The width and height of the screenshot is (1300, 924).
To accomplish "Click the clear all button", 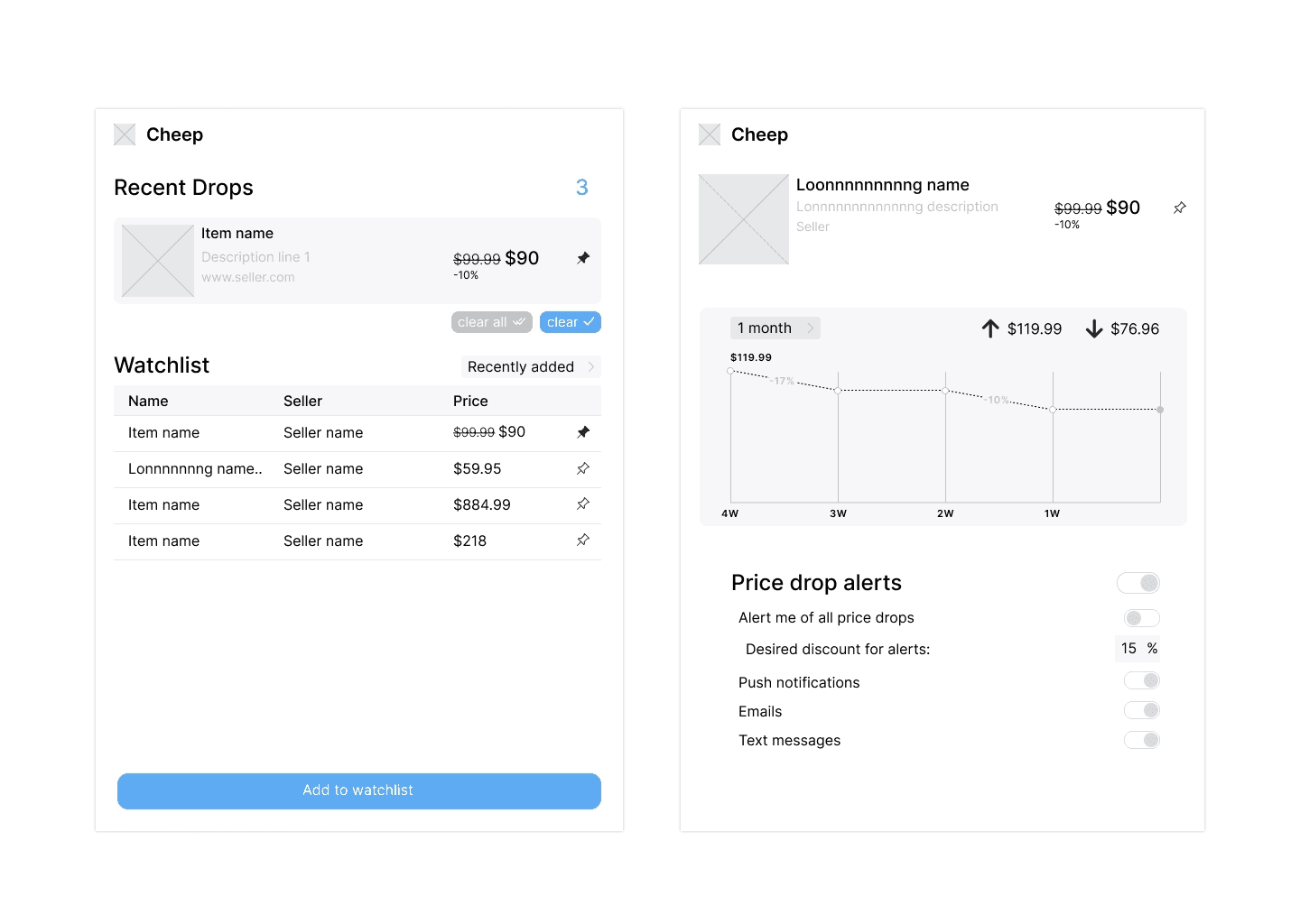I will 492,322.
